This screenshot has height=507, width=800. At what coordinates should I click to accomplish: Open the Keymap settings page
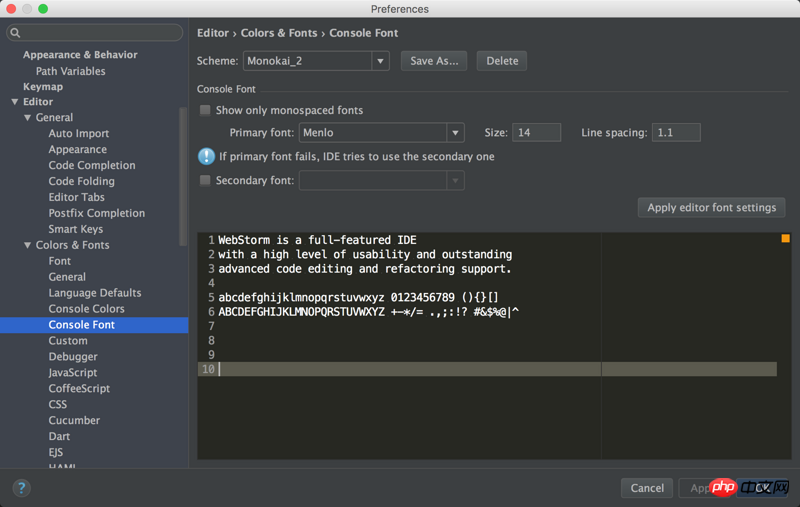coord(43,87)
